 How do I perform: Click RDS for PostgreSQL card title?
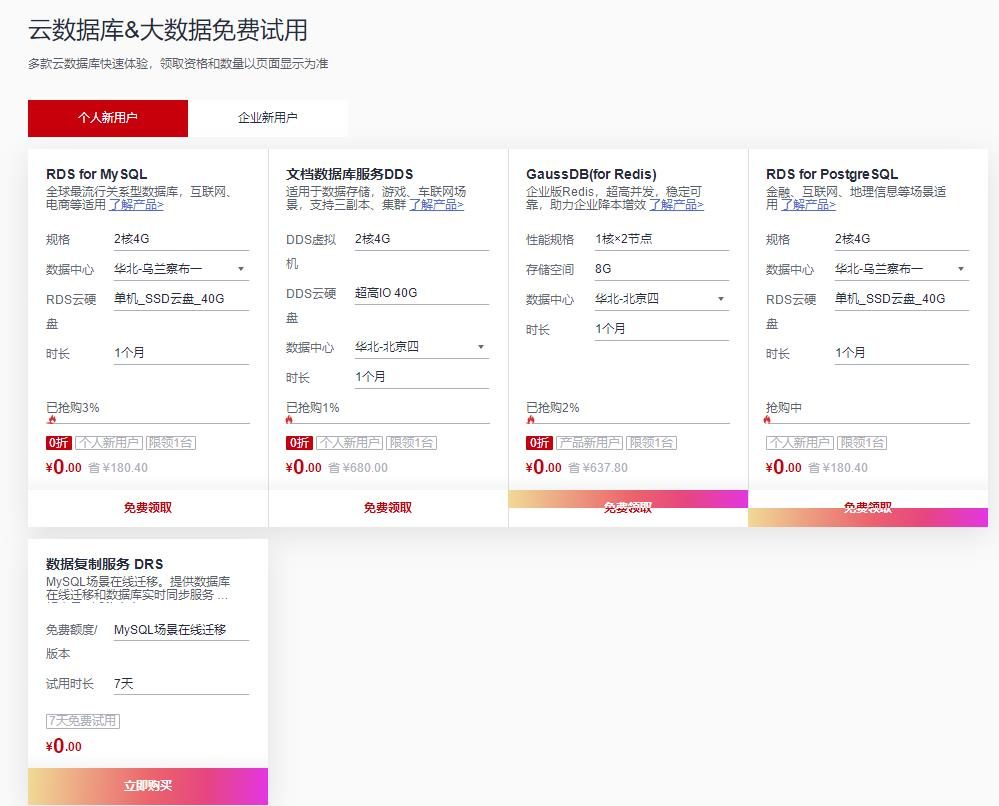(x=832, y=175)
